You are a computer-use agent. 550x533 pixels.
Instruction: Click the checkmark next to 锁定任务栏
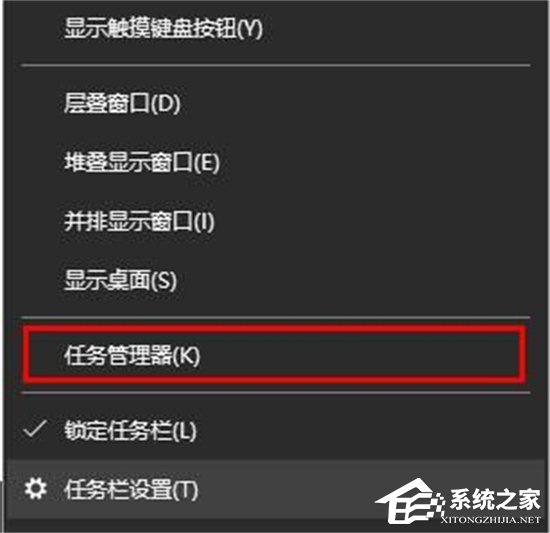click(x=34, y=429)
